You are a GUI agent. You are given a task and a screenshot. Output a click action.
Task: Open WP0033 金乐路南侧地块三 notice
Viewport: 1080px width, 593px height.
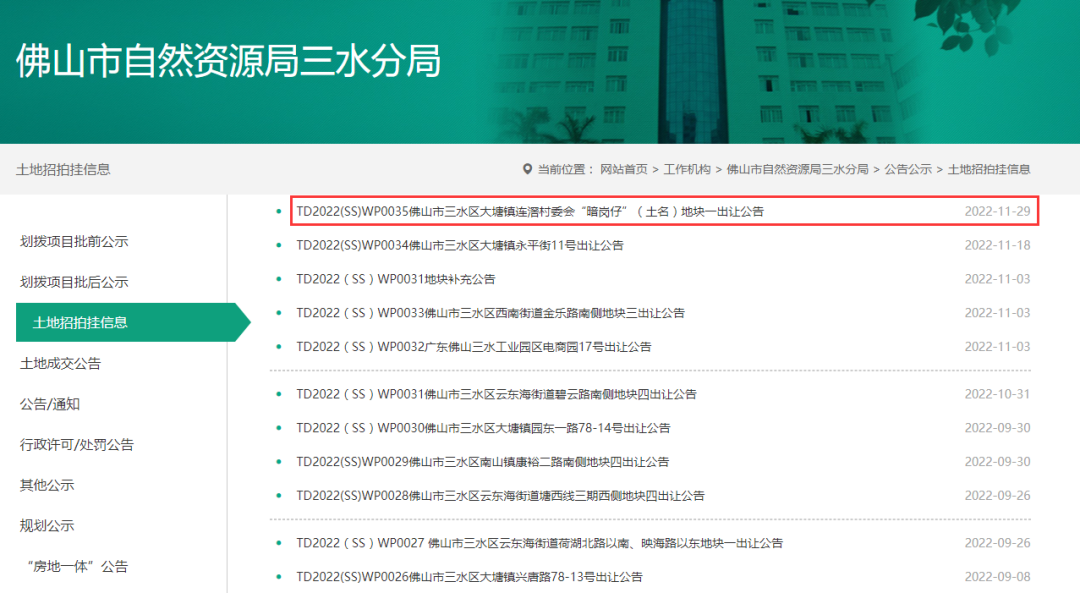(490, 314)
